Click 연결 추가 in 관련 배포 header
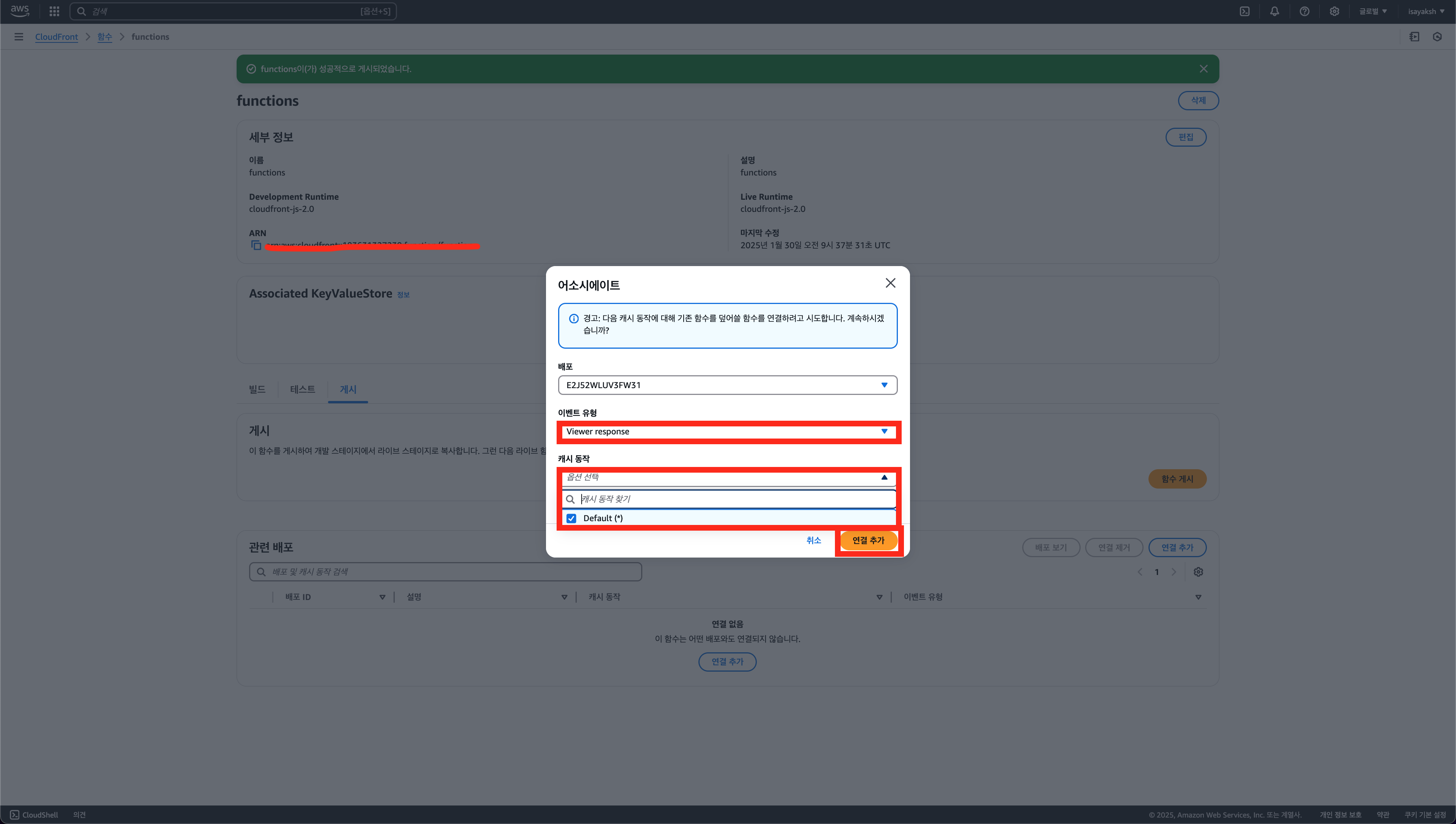 [1177, 547]
